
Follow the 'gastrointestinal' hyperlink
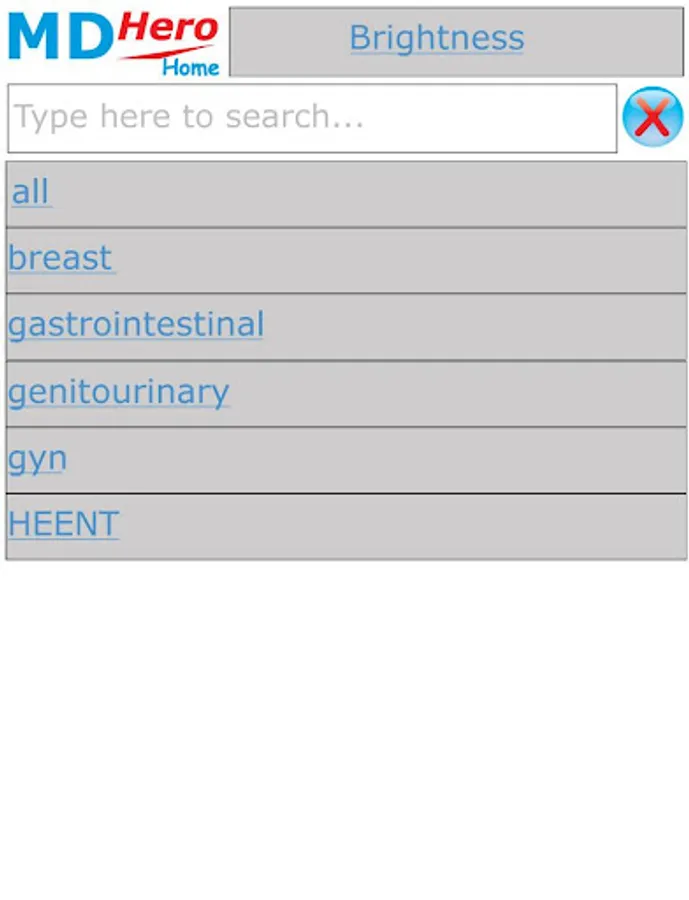136,325
